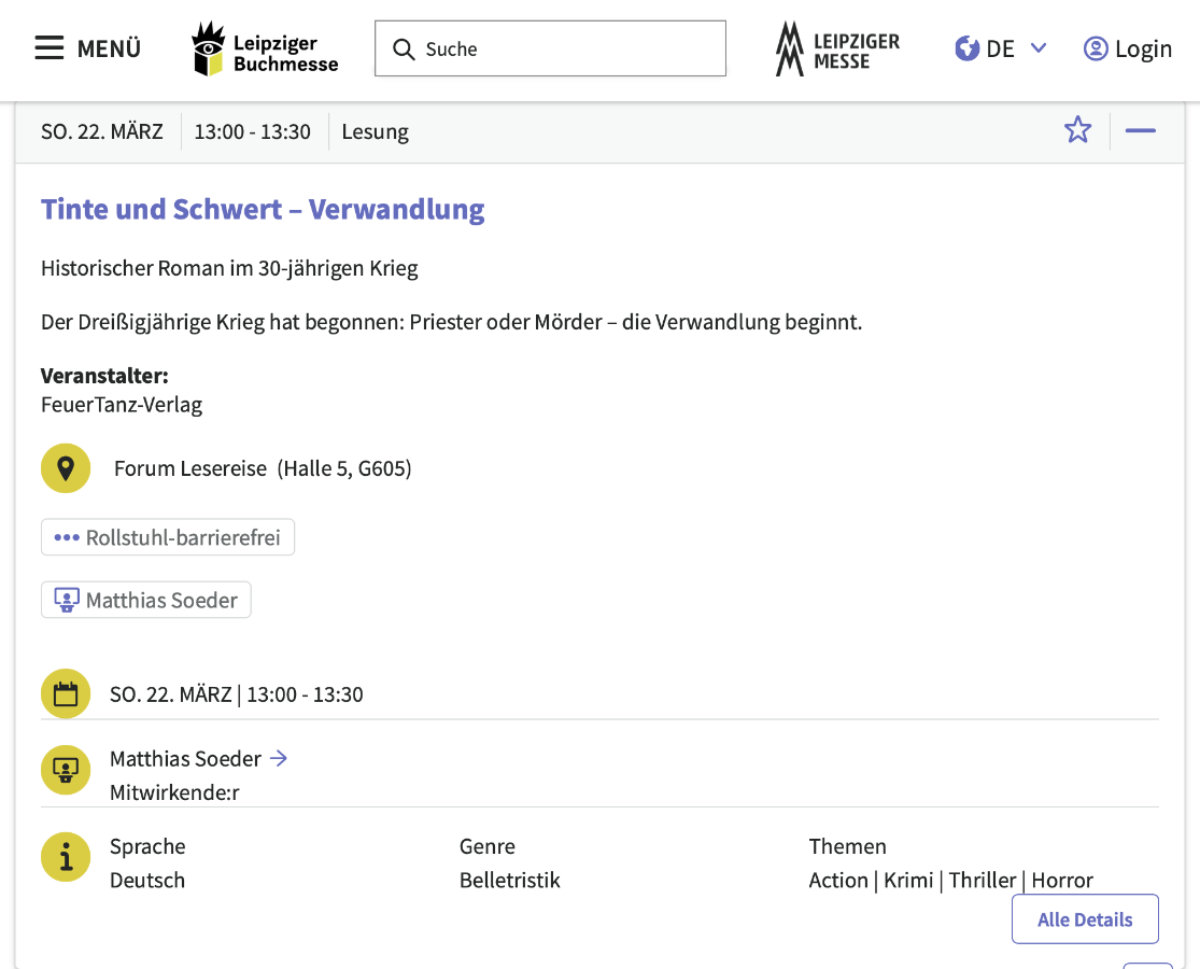Open the Tinte und Schwert – Verwandlung title
The height and width of the screenshot is (969, 1200).
coord(263,210)
